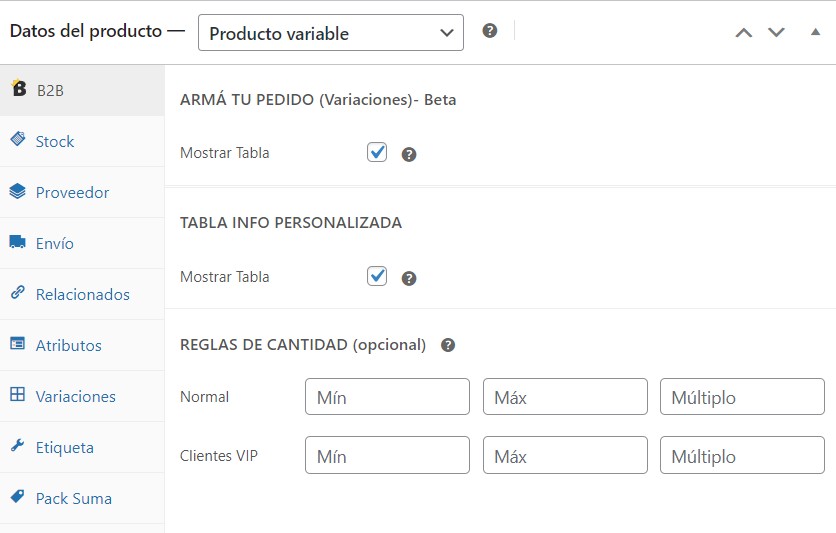Collapse the Datos del producto panel
This screenshot has height=533, width=836.
point(815,32)
